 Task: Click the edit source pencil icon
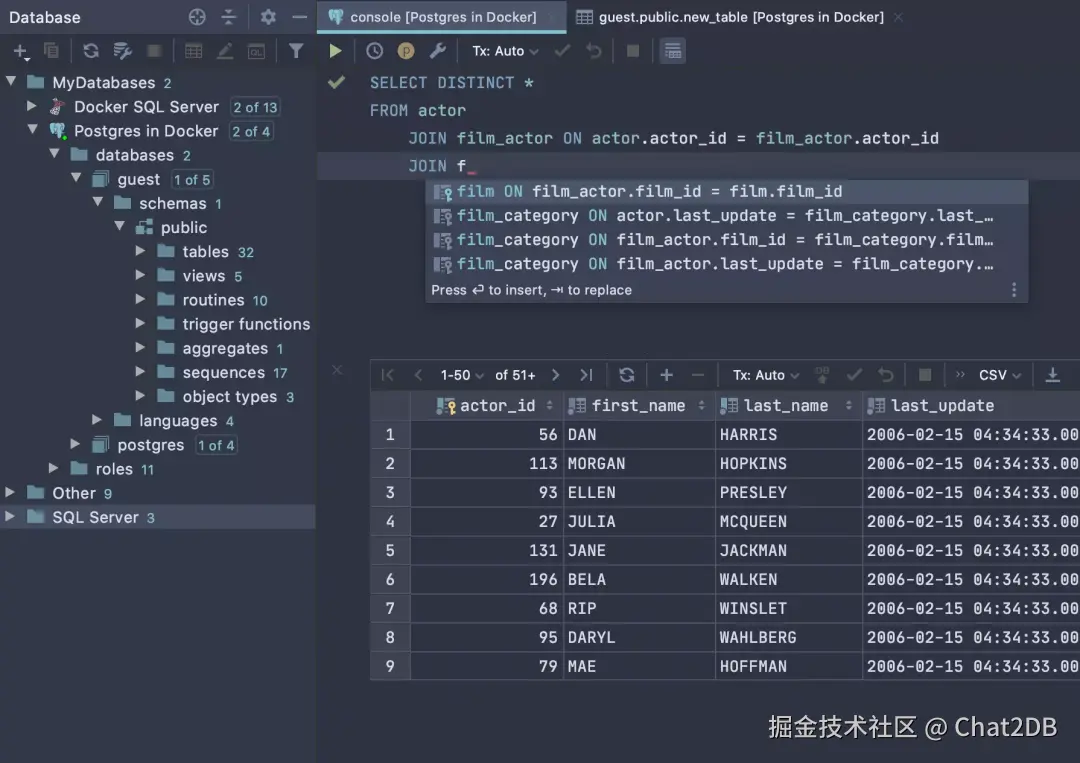[x=225, y=50]
